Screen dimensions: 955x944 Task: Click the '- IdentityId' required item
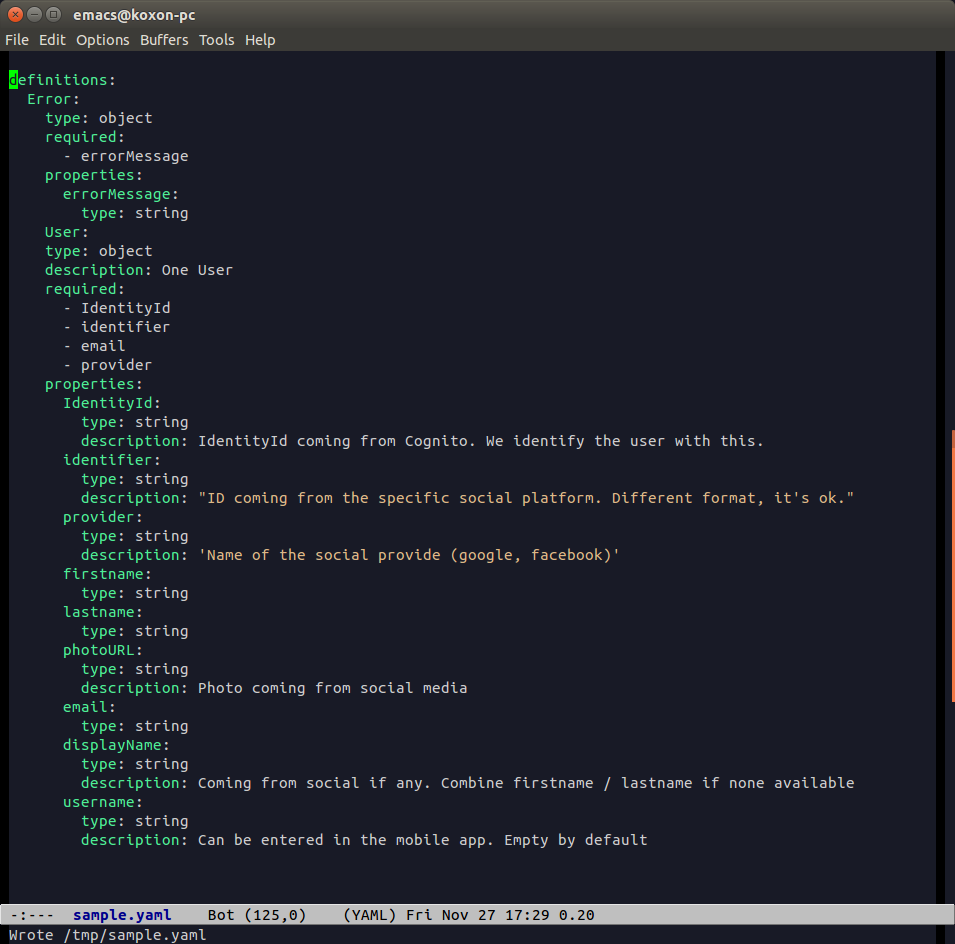click(117, 308)
